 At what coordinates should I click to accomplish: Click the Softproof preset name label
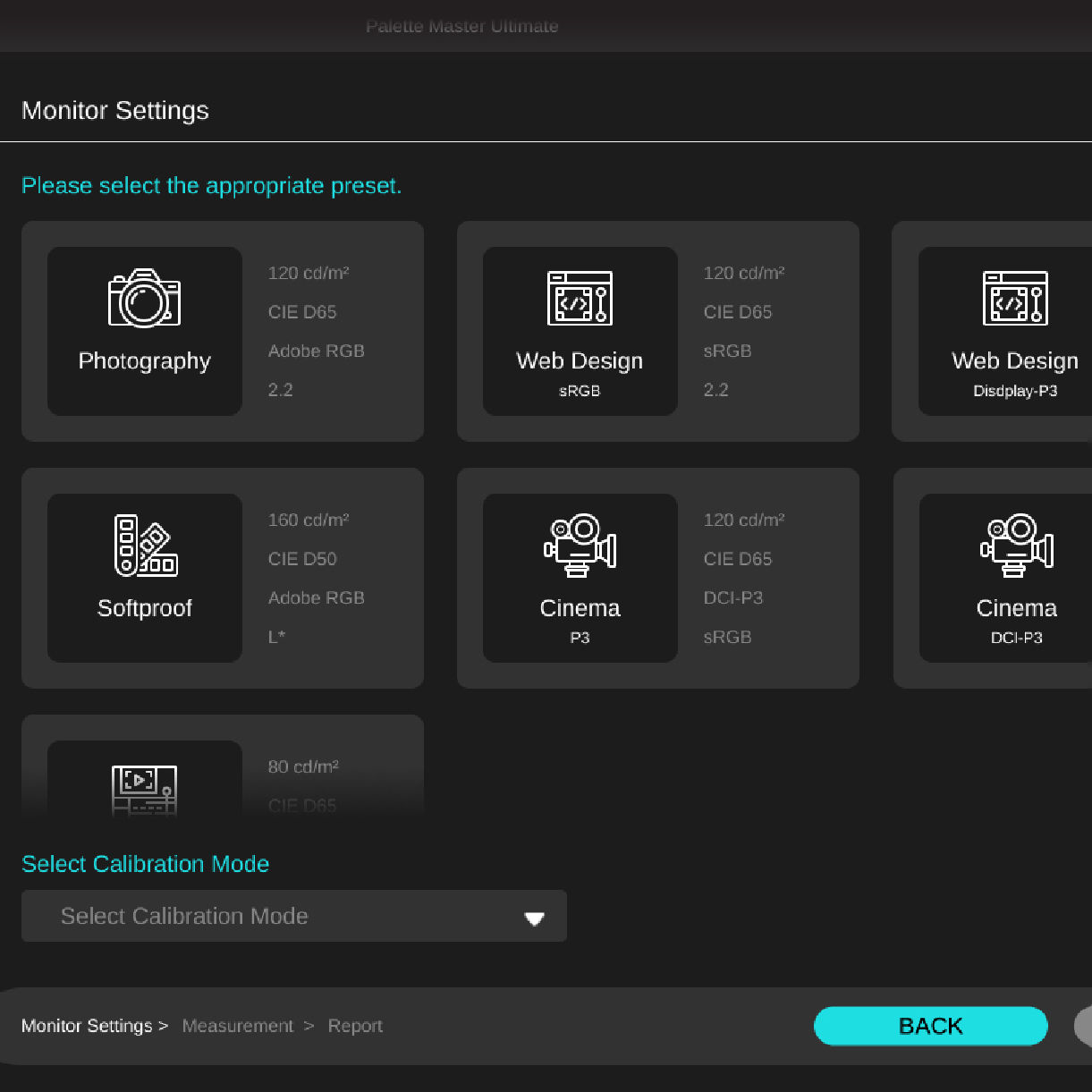[145, 608]
